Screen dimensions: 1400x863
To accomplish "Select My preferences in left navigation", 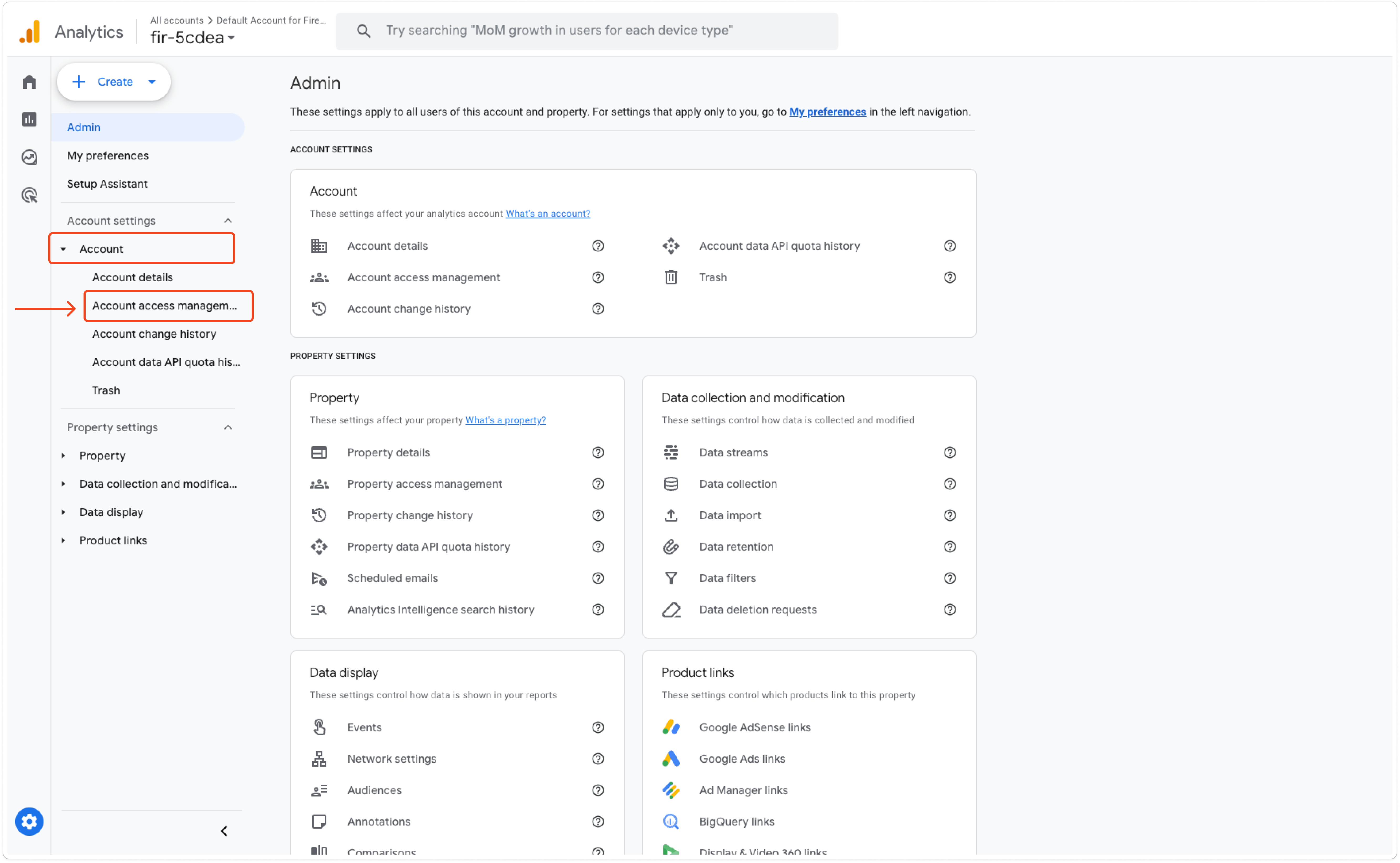I will (108, 156).
